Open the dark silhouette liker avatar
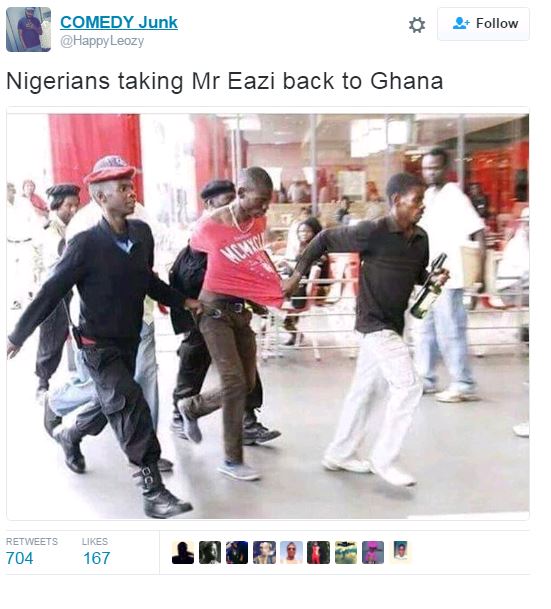551x609 pixels. click(x=183, y=552)
